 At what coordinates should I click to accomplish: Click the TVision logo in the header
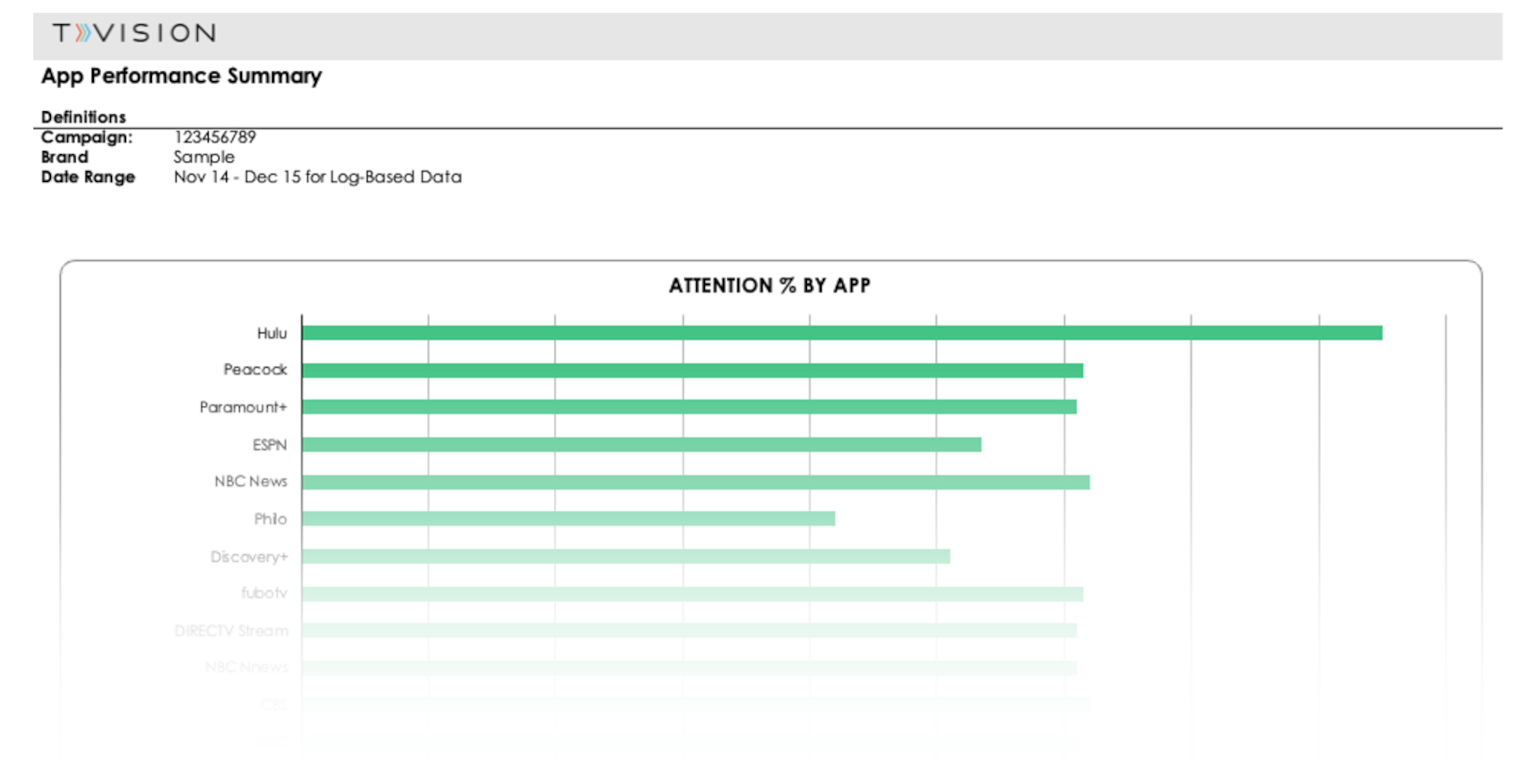click(134, 33)
